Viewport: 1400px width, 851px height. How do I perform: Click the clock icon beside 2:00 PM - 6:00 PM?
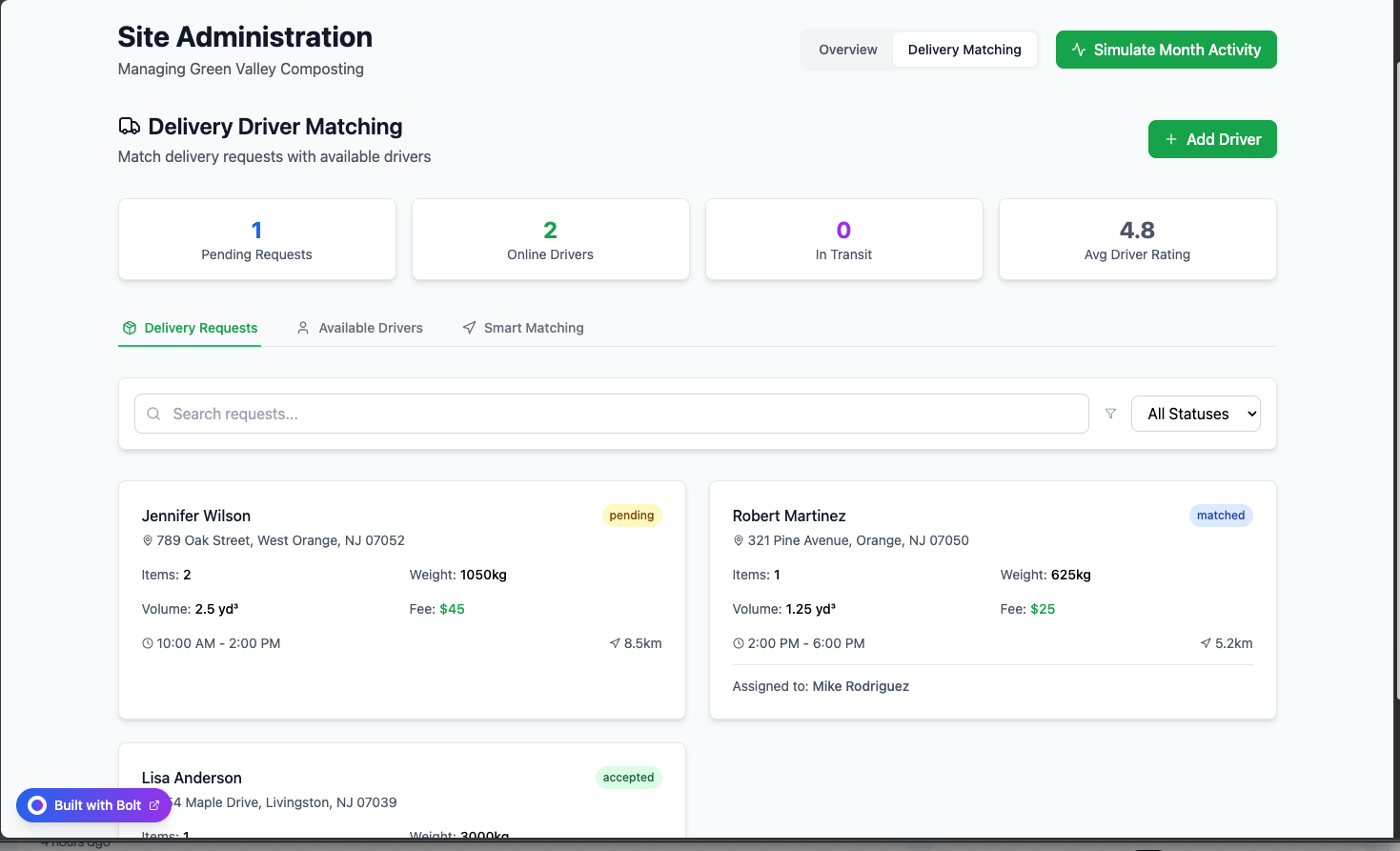point(739,643)
